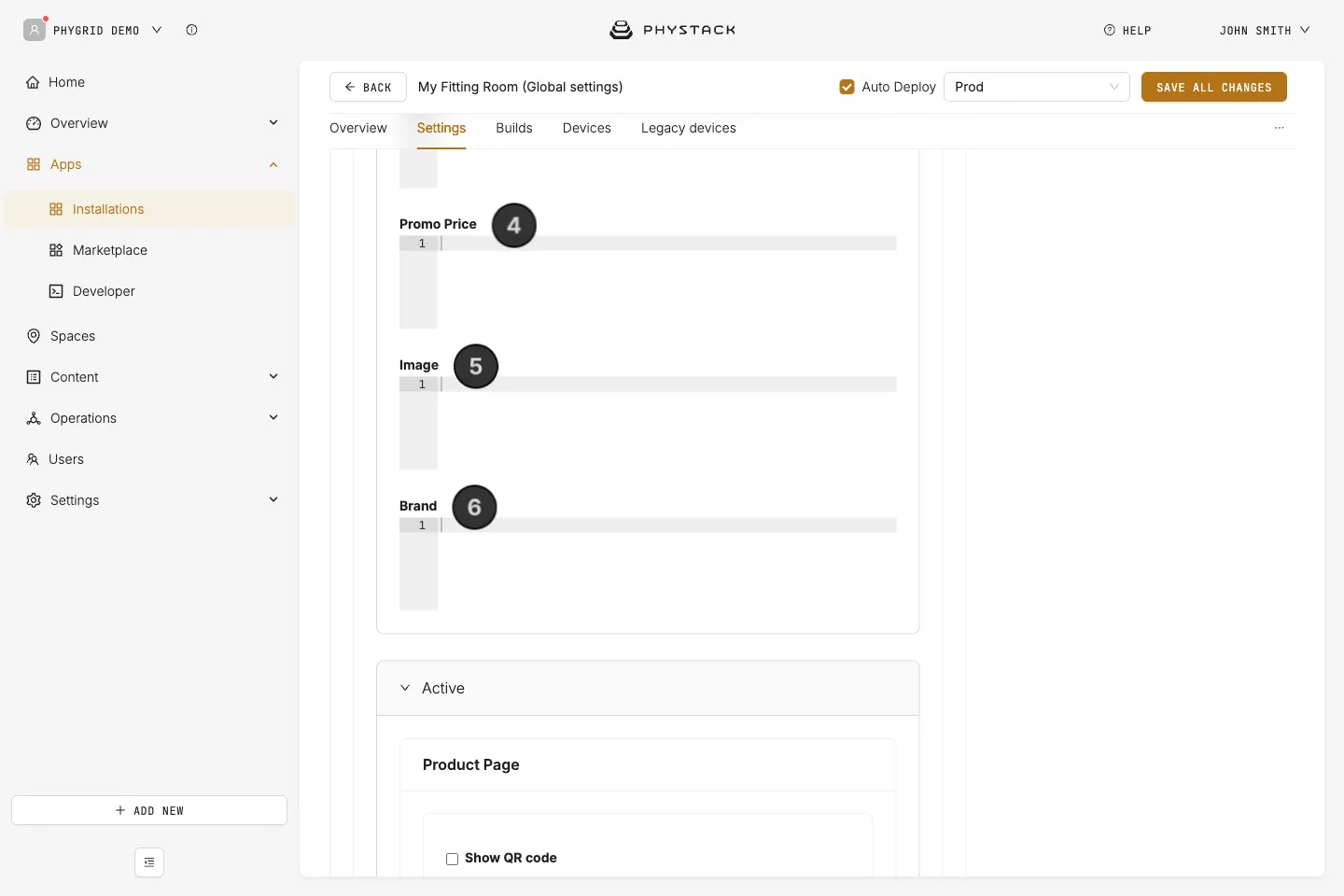The width and height of the screenshot is (1344, 896).
Task: Collapse the Apps sidebar chevron
Action: pos(273,164)
